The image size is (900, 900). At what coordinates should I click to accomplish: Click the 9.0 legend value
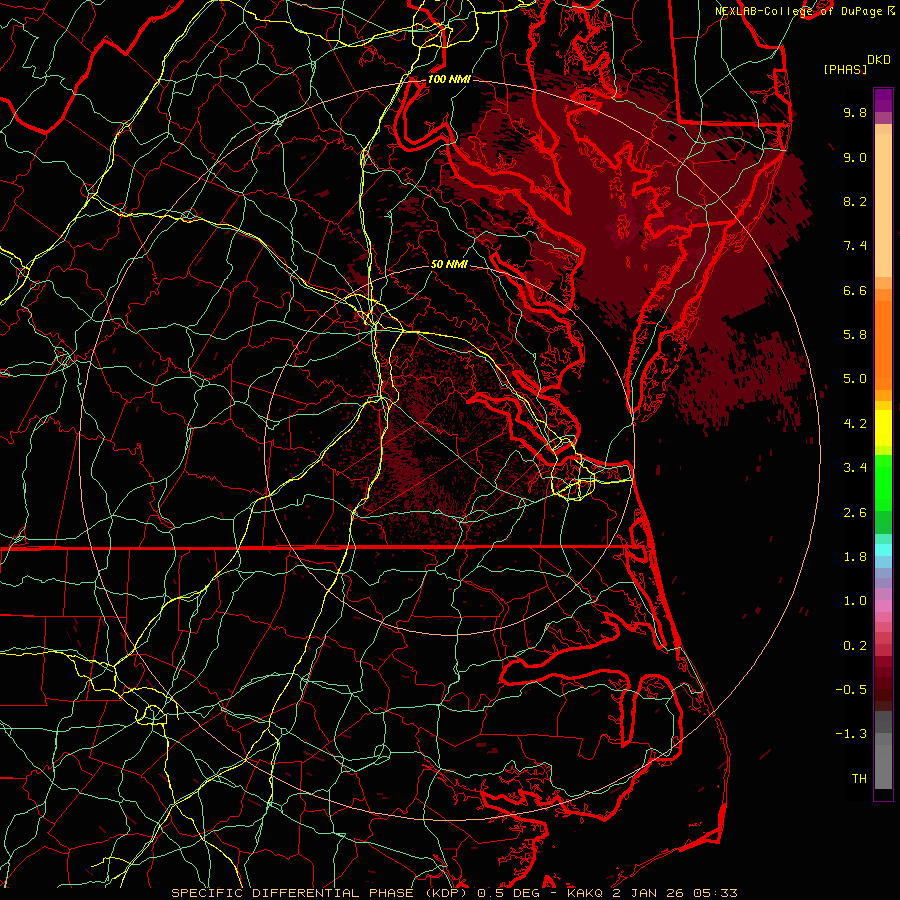[x=855, y=157]
